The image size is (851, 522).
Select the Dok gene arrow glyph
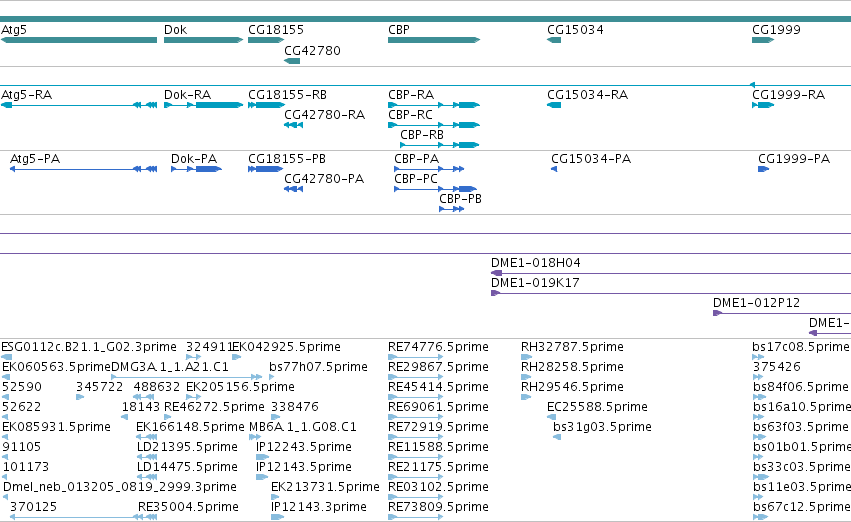[x=204, y=40]
